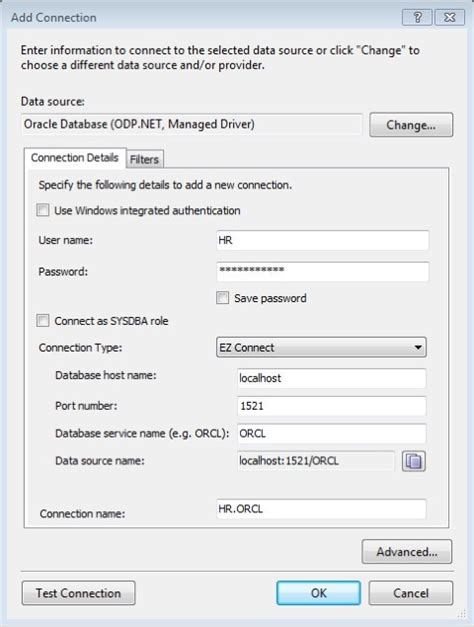Click the Test Connection button
The width and height of the screenshot is (474, 627).
pyautogui.click(x=78, y=593)
